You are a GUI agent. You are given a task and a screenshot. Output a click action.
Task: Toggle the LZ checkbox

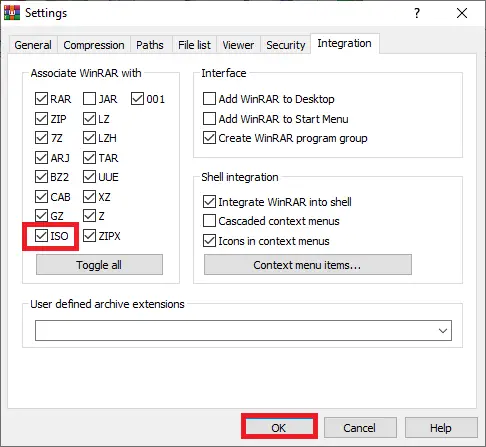coord(89,118)
